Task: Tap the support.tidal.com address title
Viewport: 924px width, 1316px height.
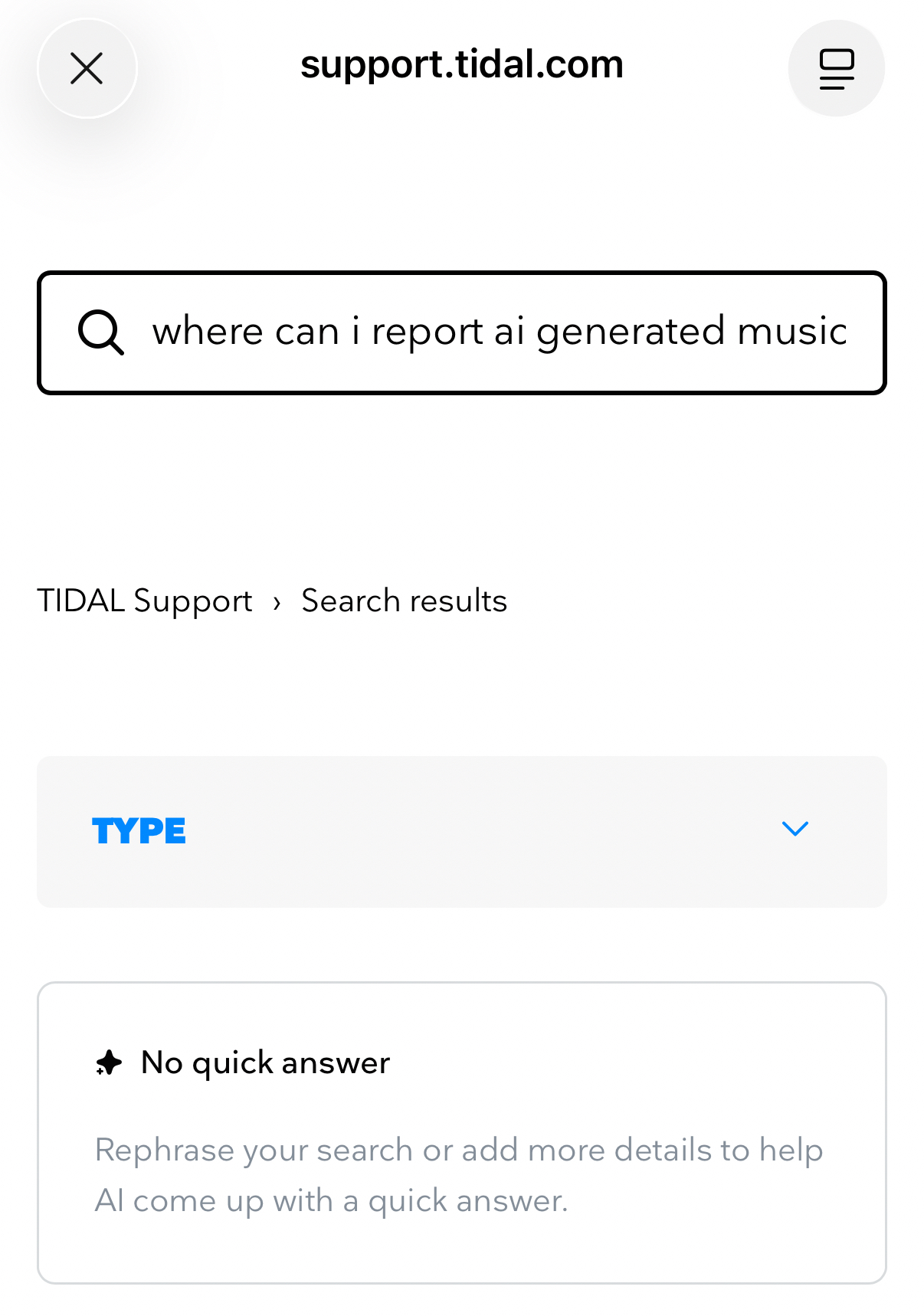Action: tap(461, 64)
